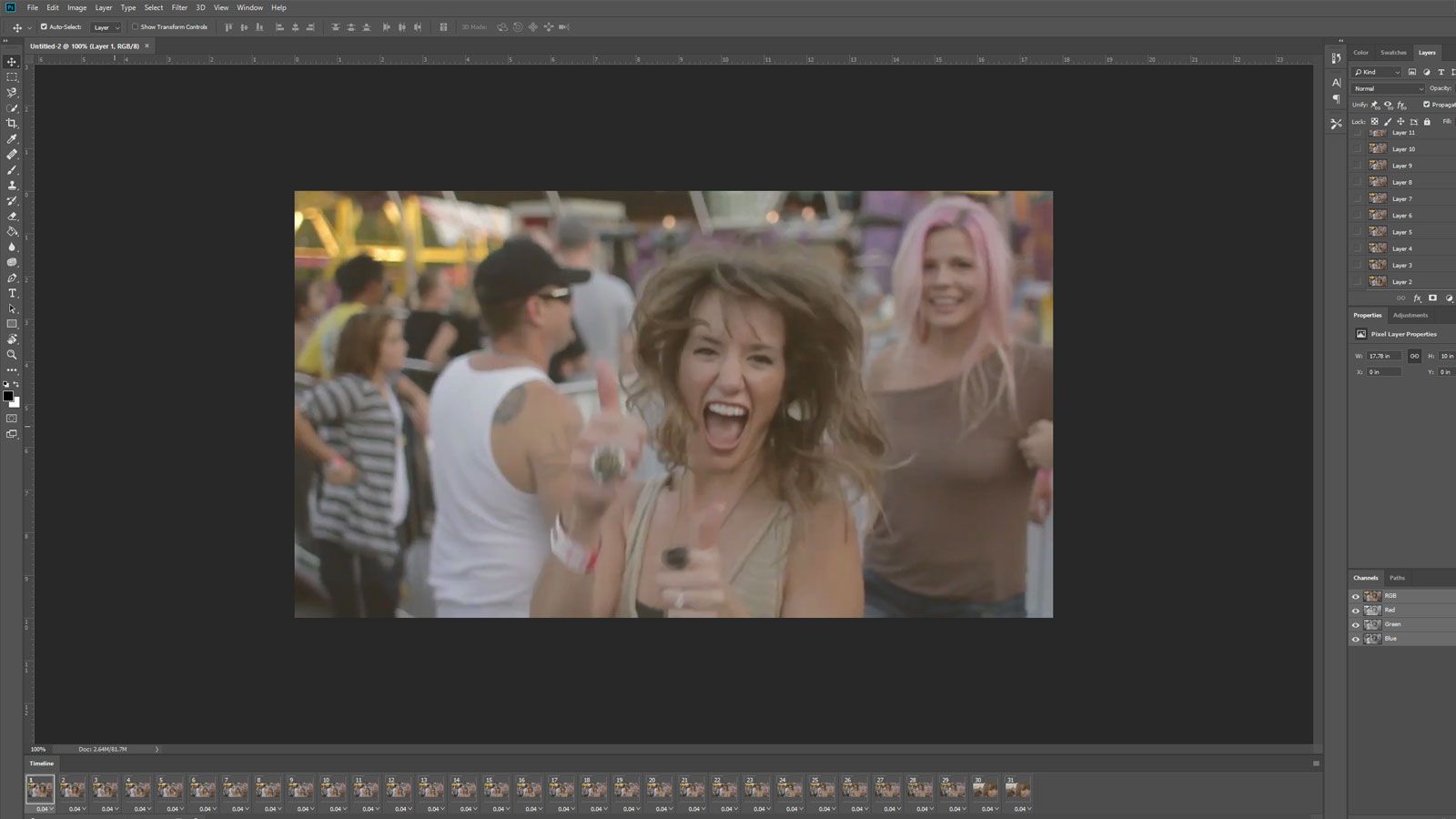Viewport: 1456px width, 819px height.
Task: Select the Horizontal Type tool
Action: [12, 293]
